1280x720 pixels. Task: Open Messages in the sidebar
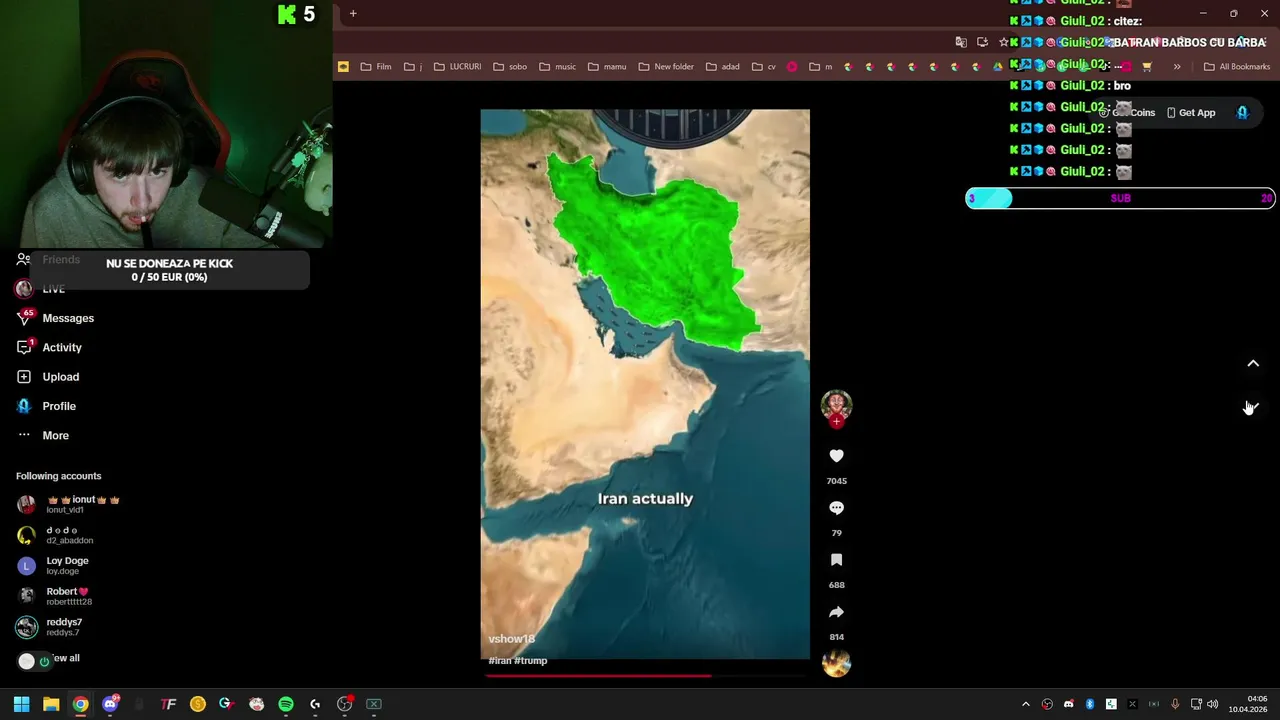(x=68, y=318)
